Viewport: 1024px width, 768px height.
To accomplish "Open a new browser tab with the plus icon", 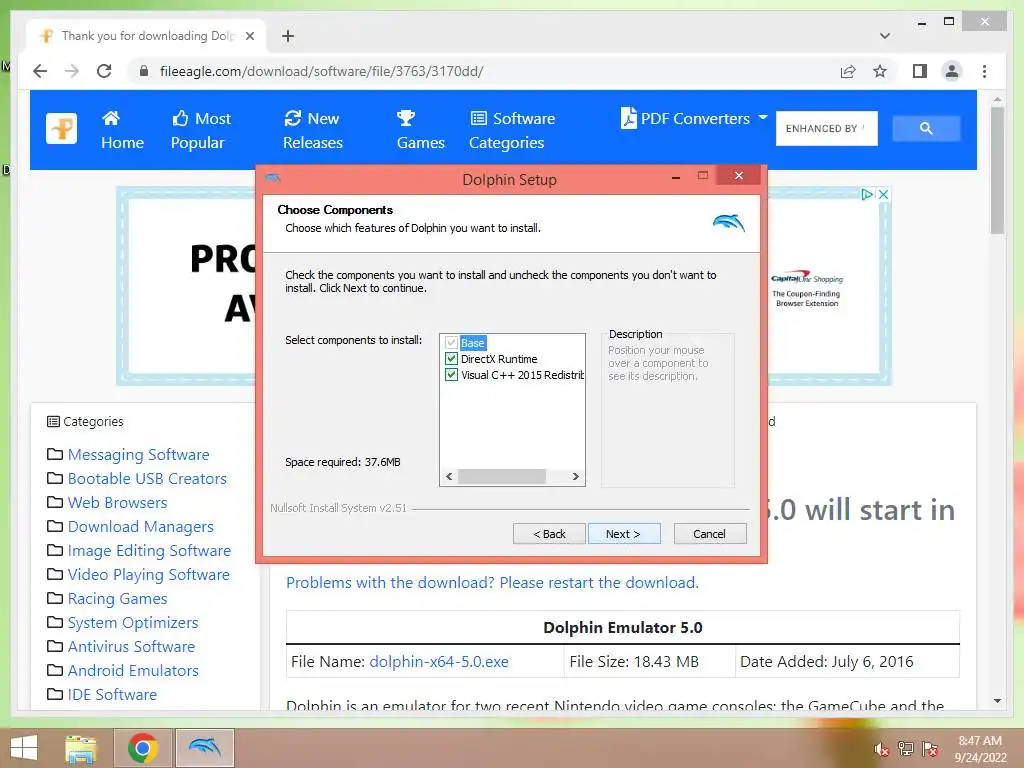I will [x=288, y=36].
